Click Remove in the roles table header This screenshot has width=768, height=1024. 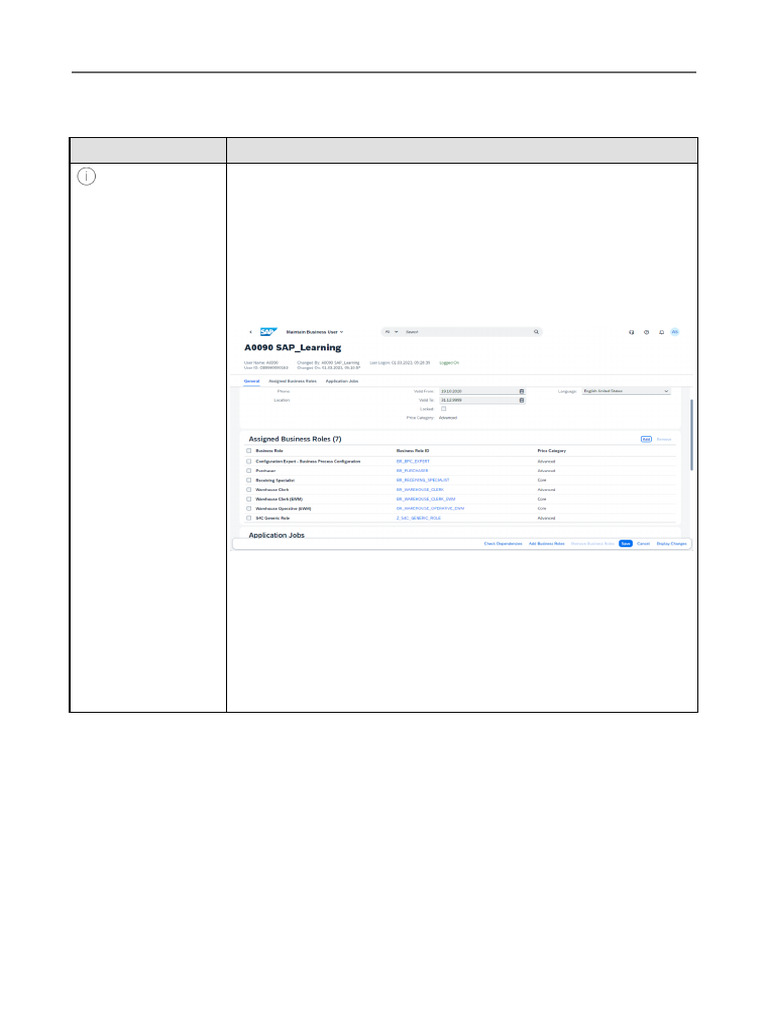coord(664,440)
